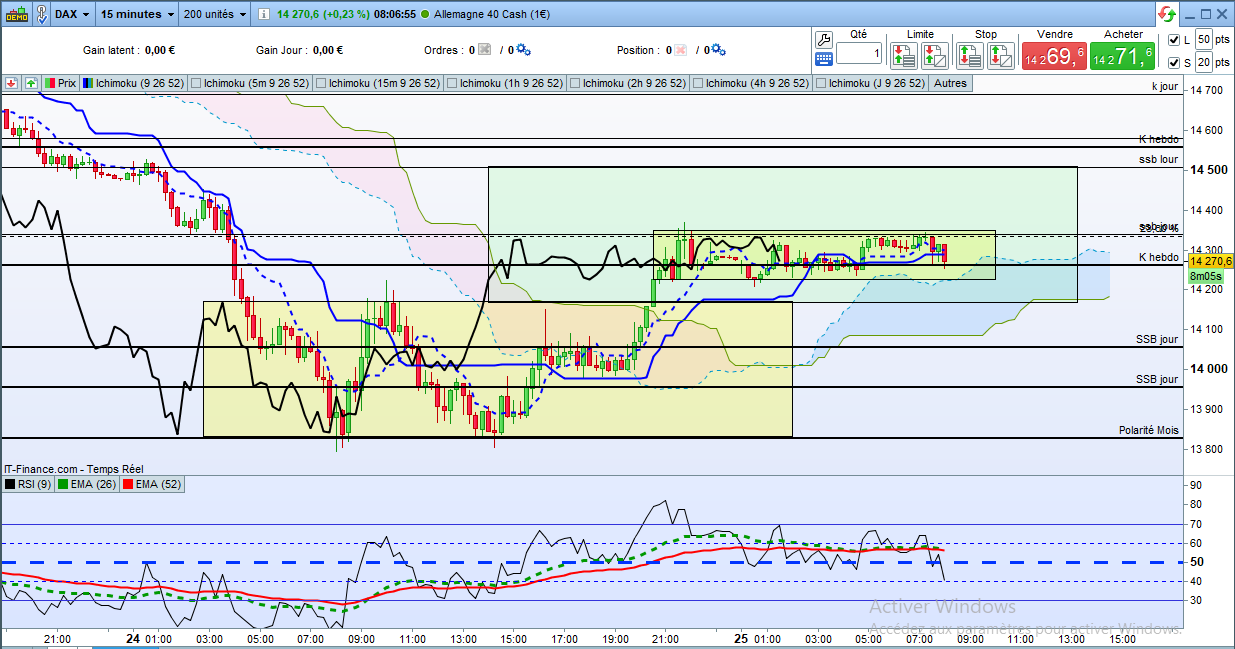Enable Ichimoku (4h 9 26 52) checkbox

point(698,83)
